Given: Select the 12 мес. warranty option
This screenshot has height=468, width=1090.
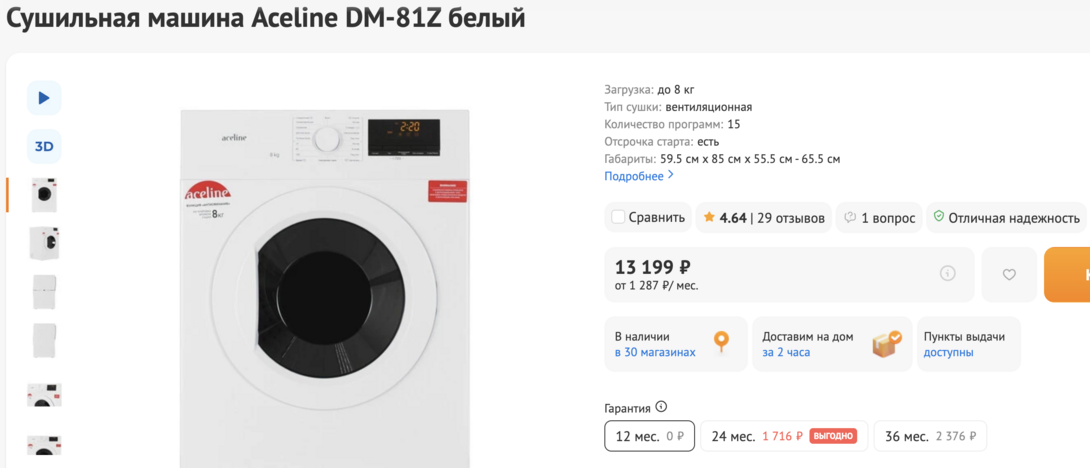Looking at the screenshot, I should point(649,436).
